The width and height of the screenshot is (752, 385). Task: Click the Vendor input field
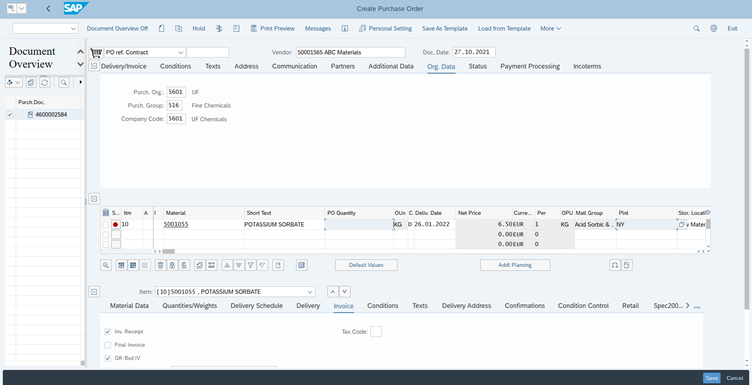click(350, 52)
